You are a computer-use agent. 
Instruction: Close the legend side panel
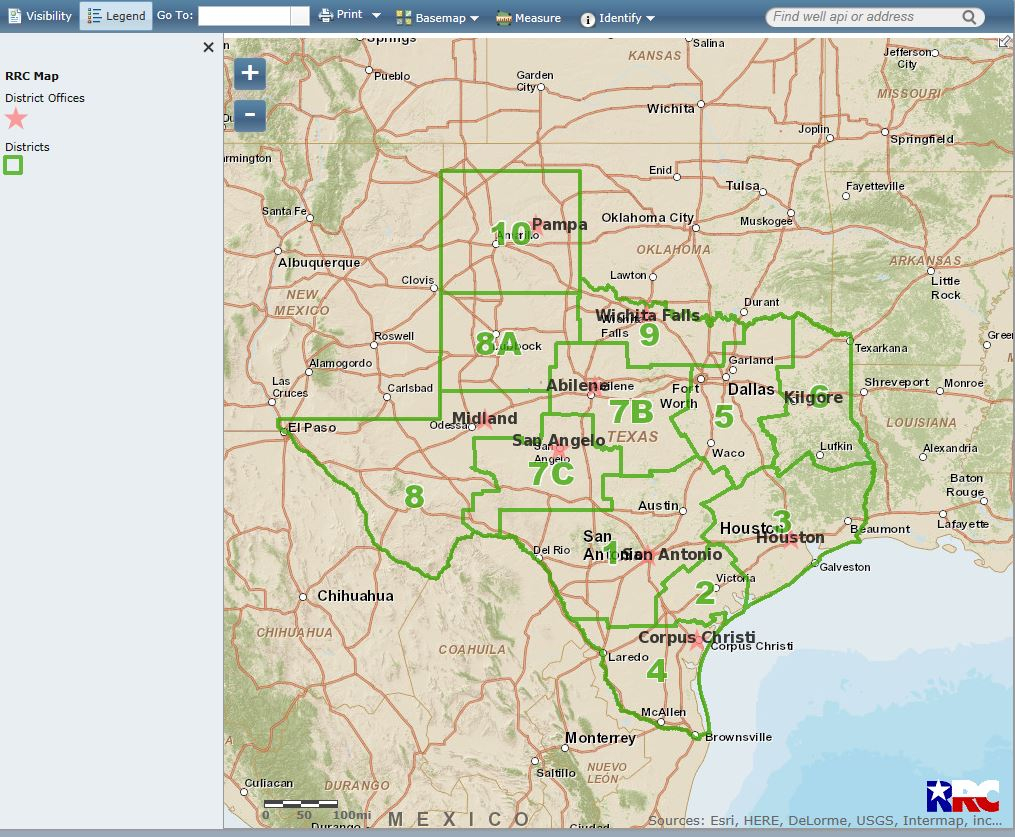[208, 47]
